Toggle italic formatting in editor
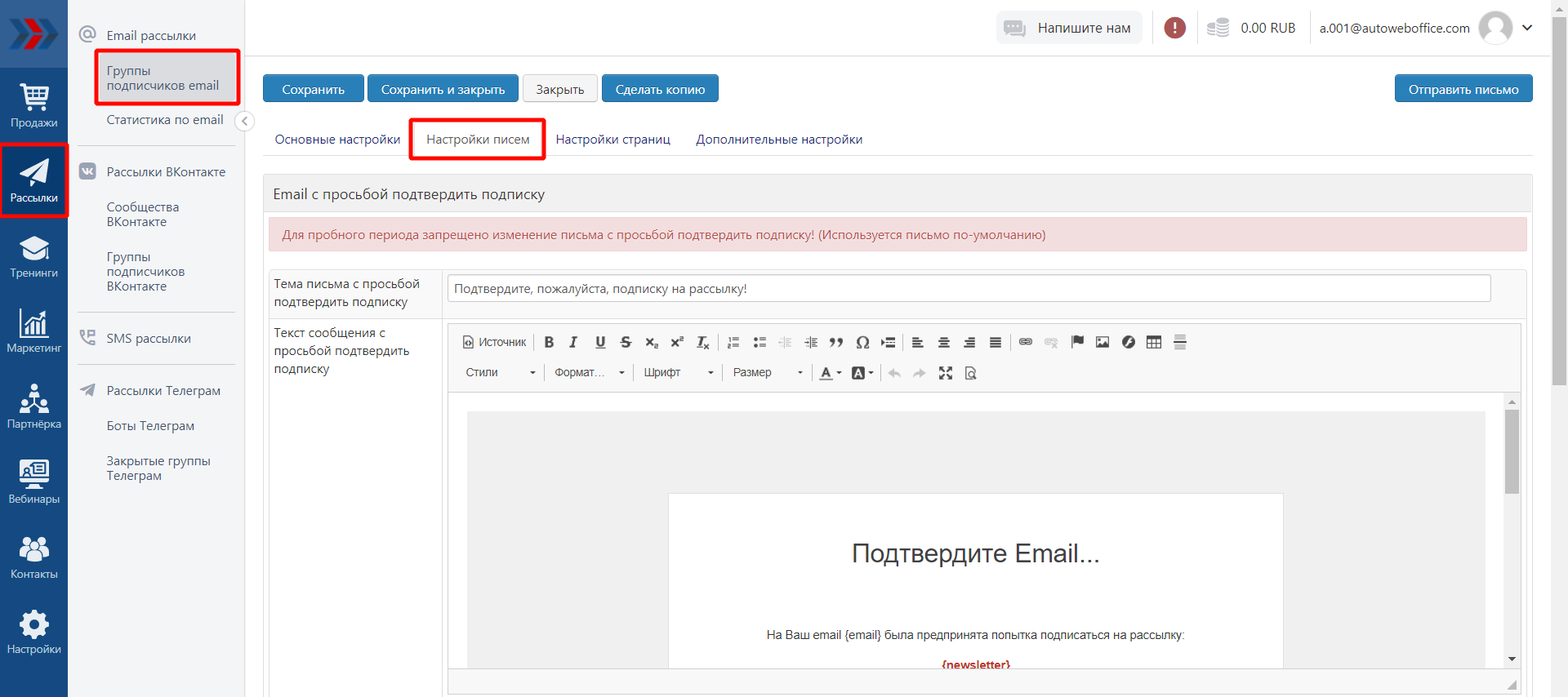The image size is (1568, 697). (x=573, y=342)
